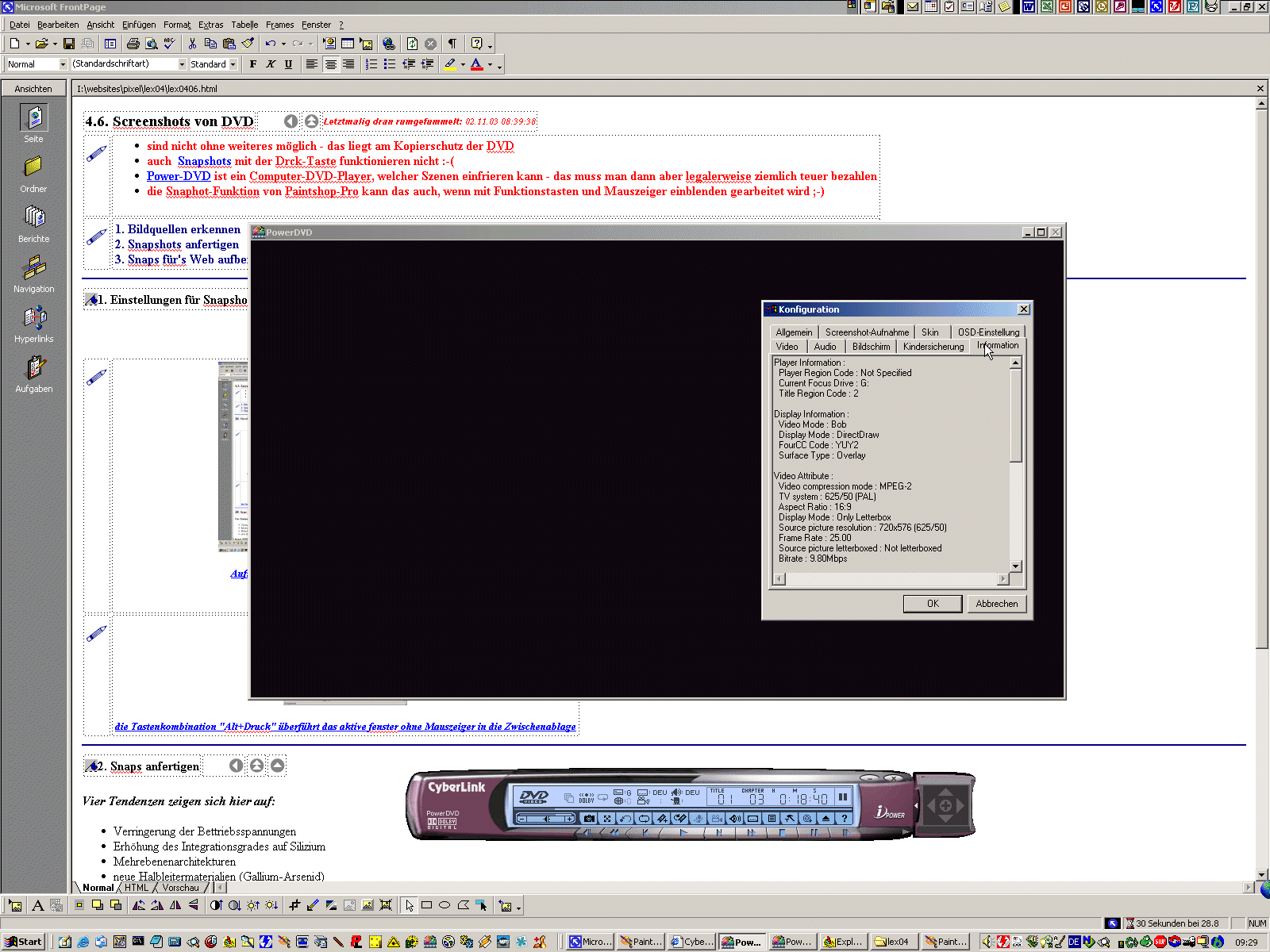Eject the disc in PowerDVD
Viewport: 1270px width, 952px height.
pos(825,818)
